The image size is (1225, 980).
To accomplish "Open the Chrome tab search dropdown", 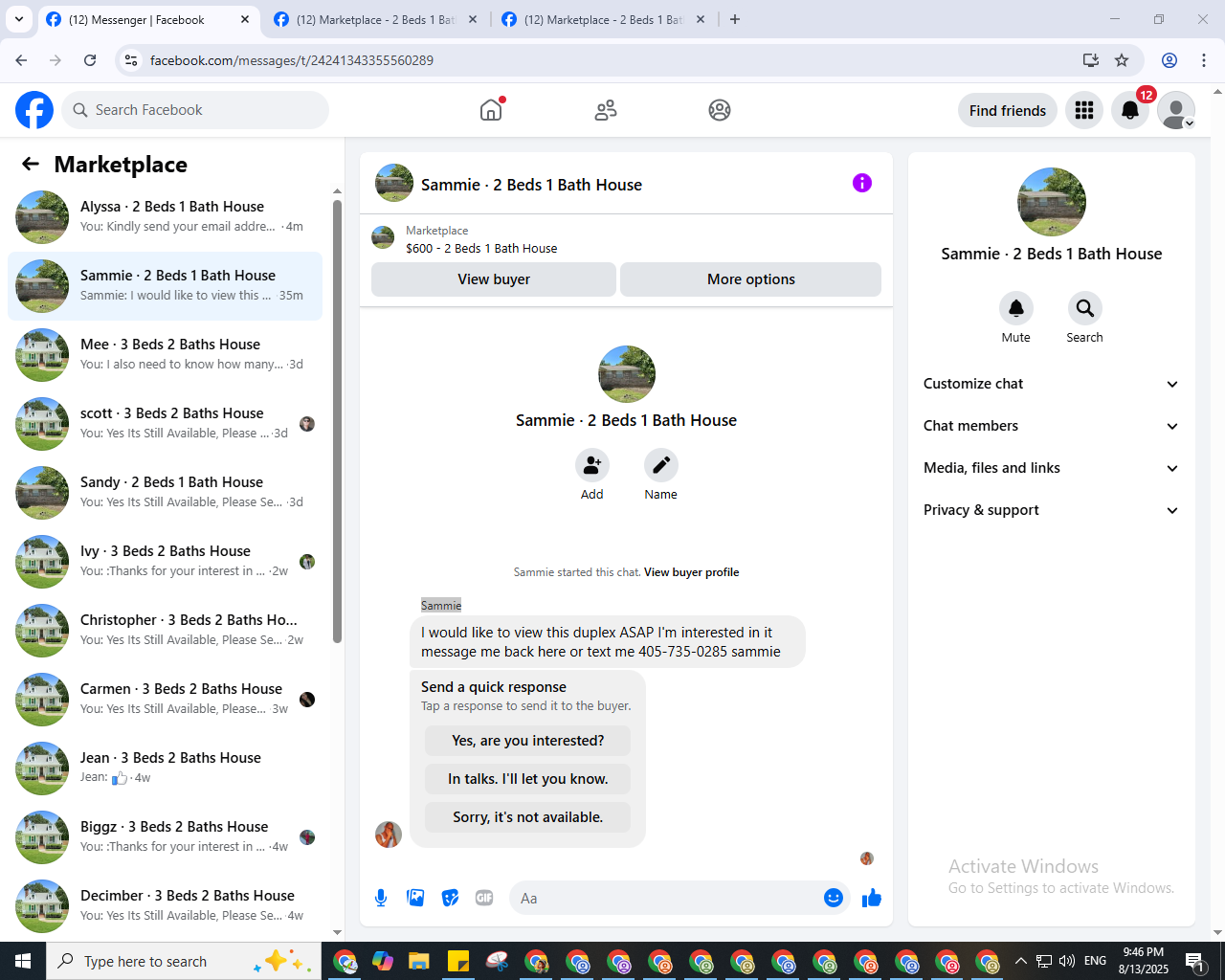I will (x=19, y=19).
